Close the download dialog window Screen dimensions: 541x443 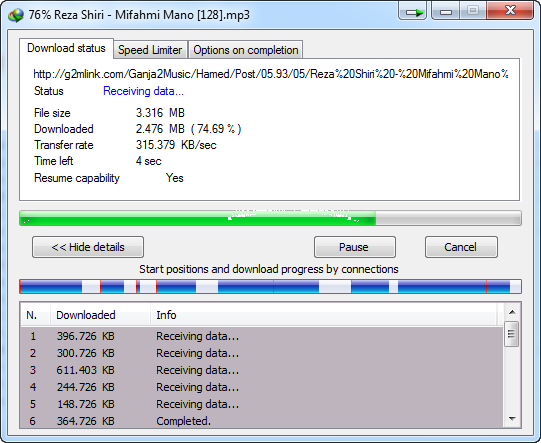(x=510, y=11)
